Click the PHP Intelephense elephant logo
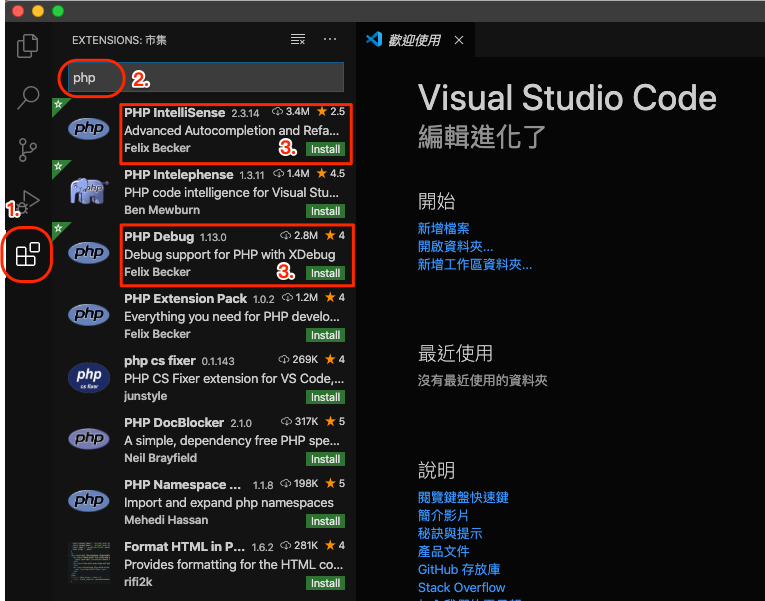The width and height of the screenshot is (765, 601). click(88, 191)
